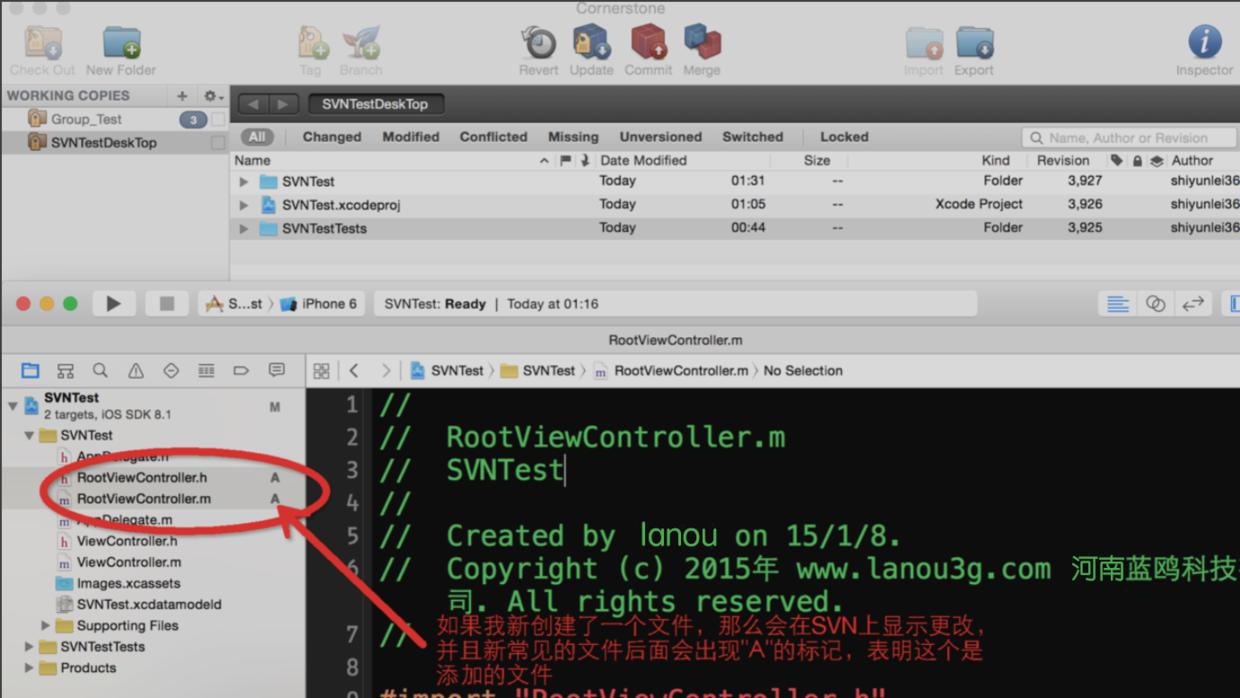Filter by Locked files
Viewport: 1240px width, 698px height.
pos(844,137)
